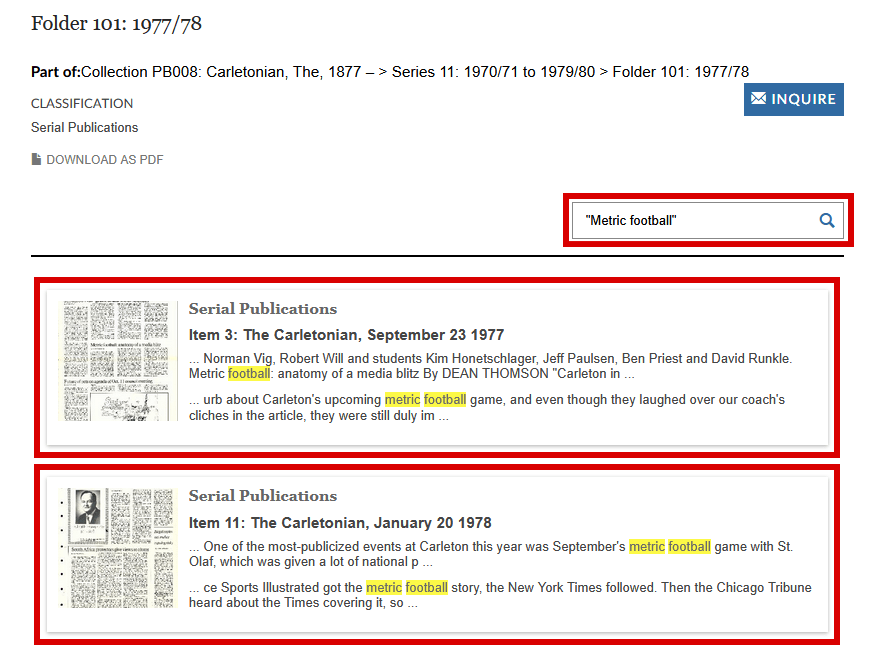Click the Sports Illustrated snippet text
The image size is (887, 651).
500,595
